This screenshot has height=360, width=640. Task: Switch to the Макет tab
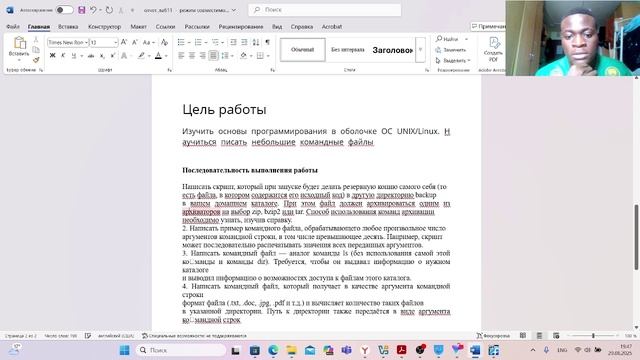pyautogui.click(x=138, y=27)
